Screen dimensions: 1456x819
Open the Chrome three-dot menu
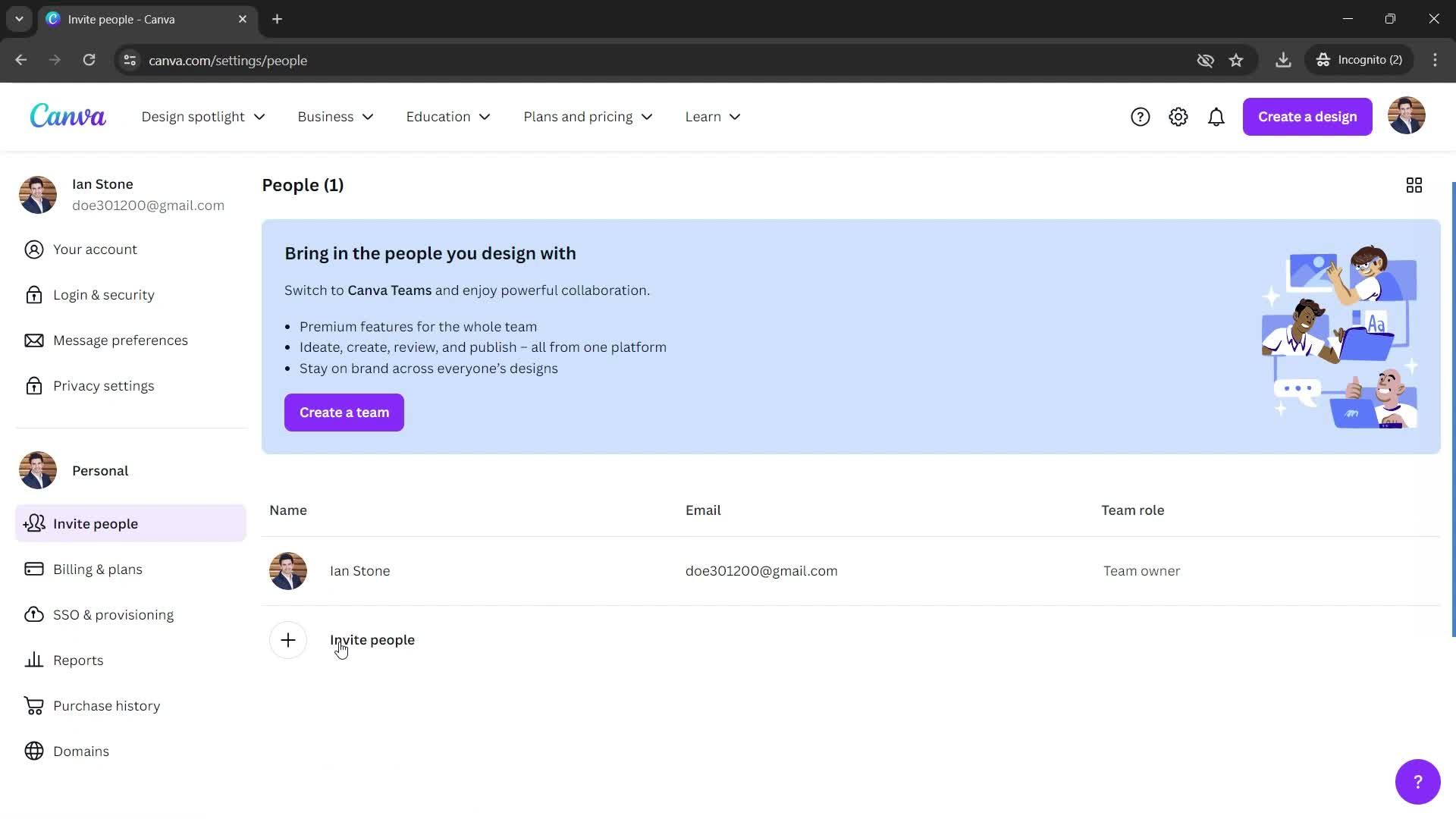(1435, 60)
